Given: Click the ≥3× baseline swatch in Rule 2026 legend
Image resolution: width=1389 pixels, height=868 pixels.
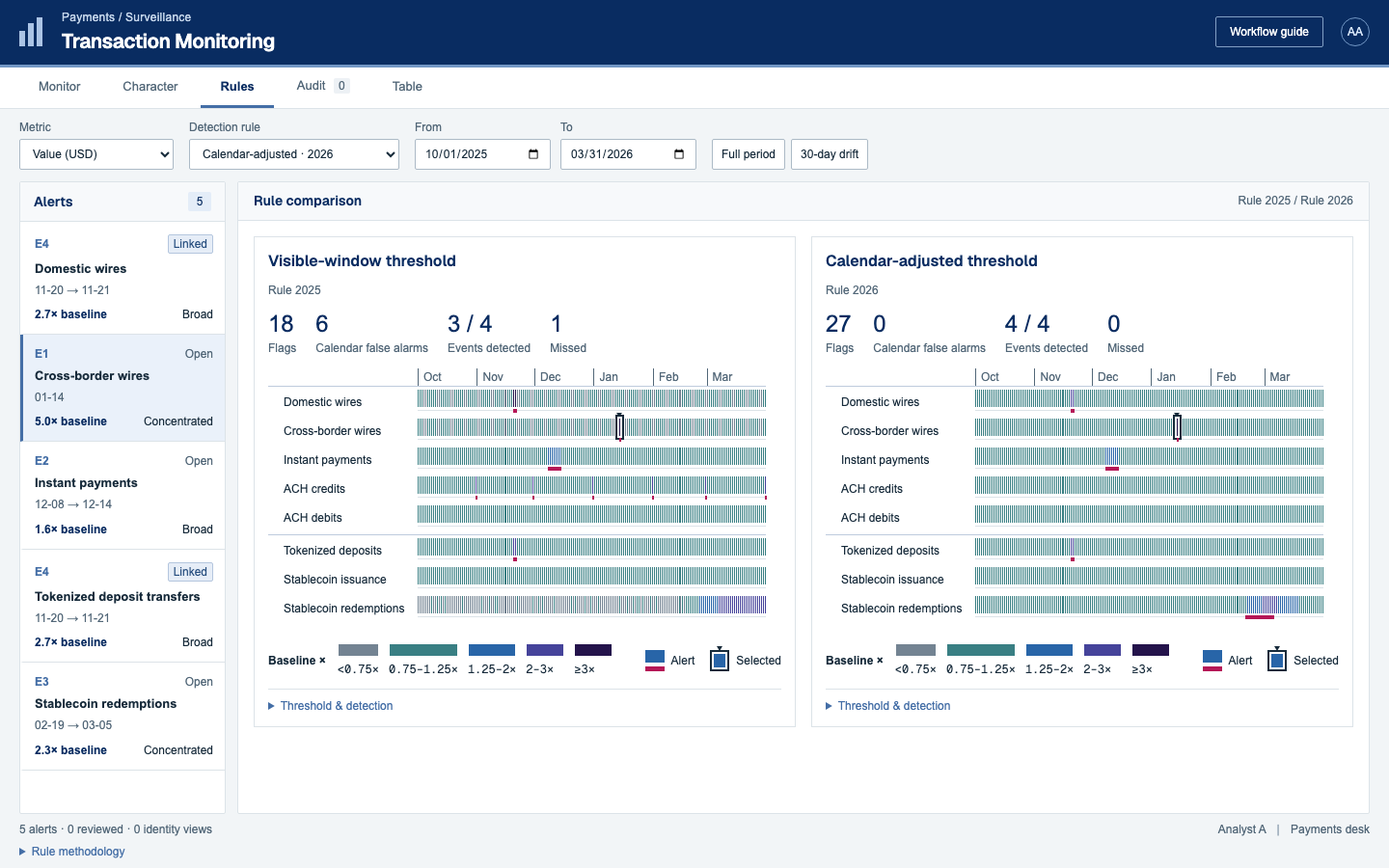Looking at the screenshot, I should [1150, 650].
